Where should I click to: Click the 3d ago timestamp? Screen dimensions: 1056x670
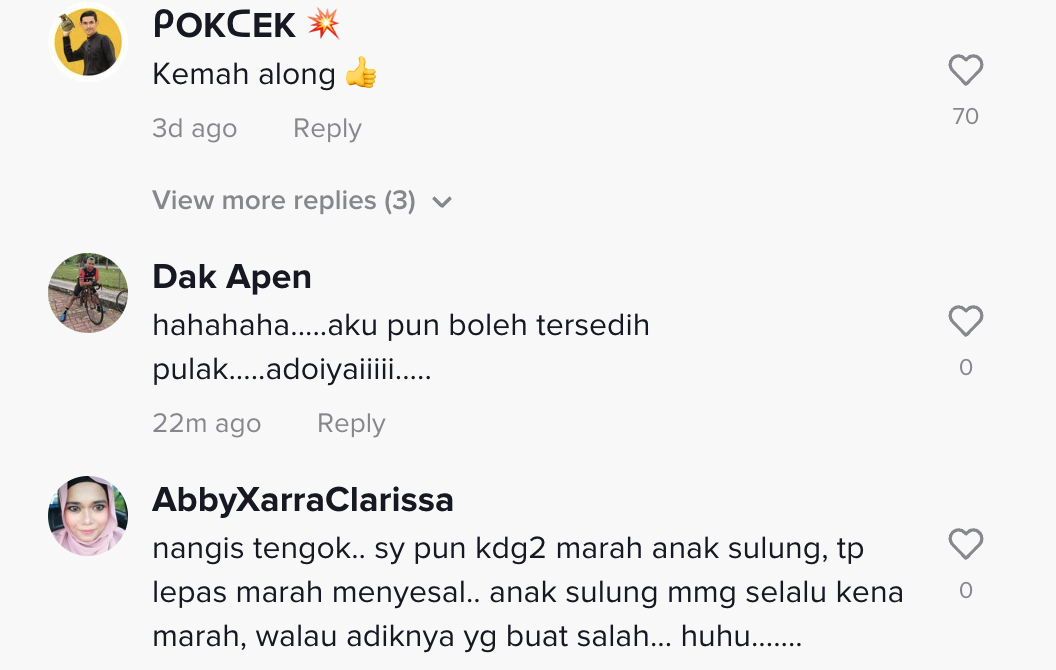point(195,128)
